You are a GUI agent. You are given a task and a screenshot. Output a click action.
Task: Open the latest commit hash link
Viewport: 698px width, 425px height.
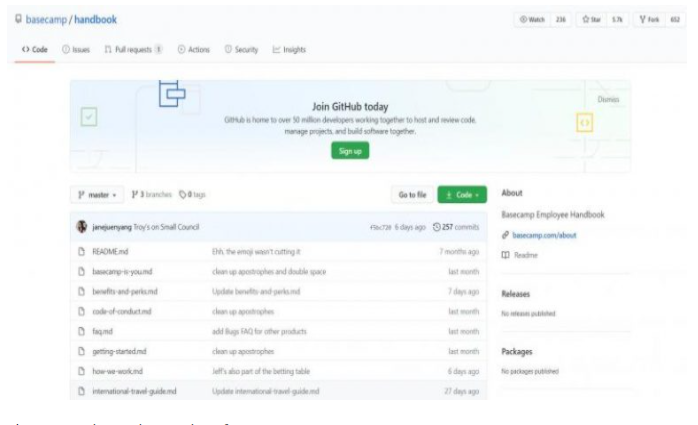(x=381, y=227)
